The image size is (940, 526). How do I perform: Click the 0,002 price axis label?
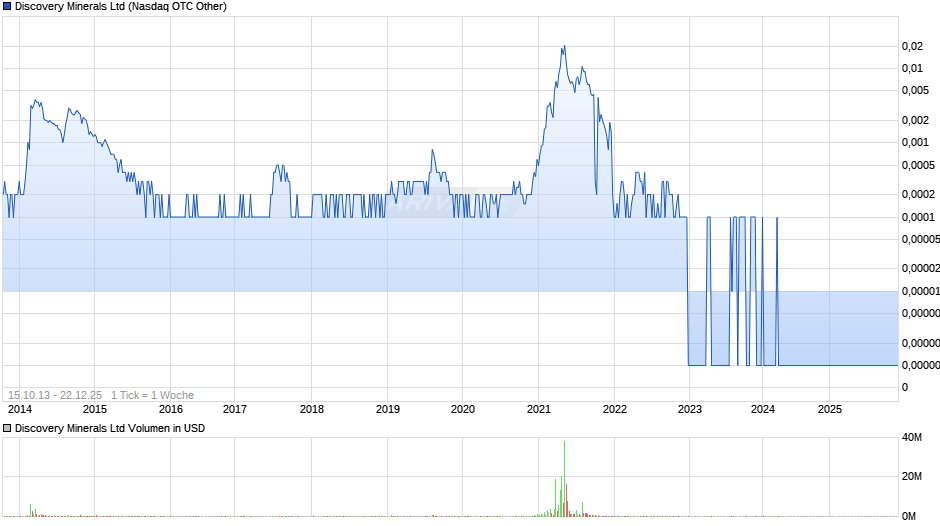pos(915,120)
